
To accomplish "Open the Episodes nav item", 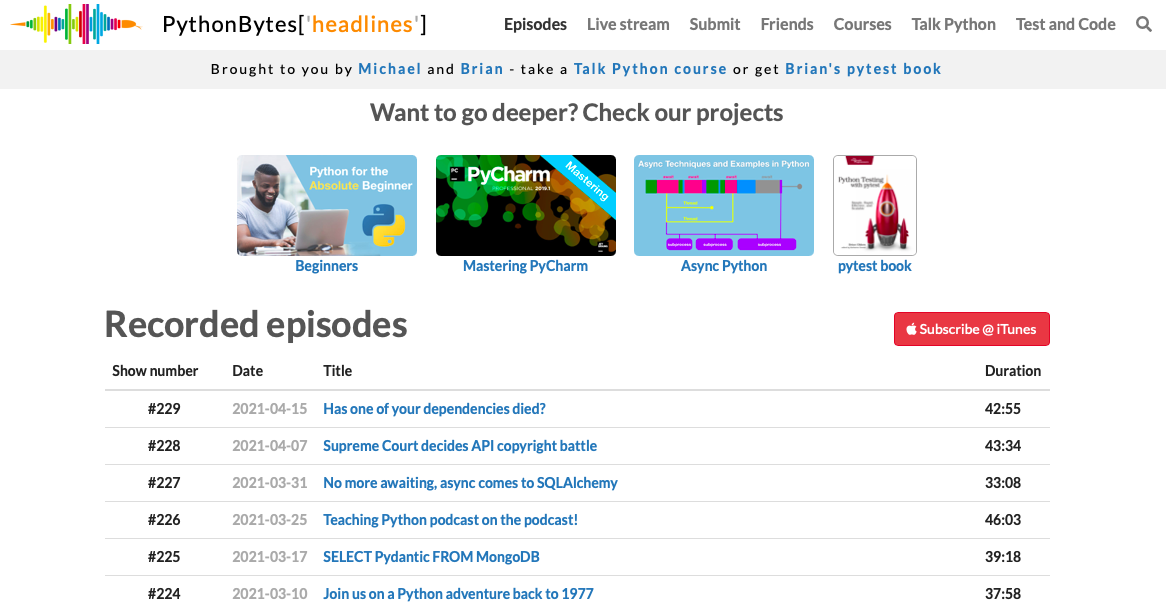I will 535,25.
